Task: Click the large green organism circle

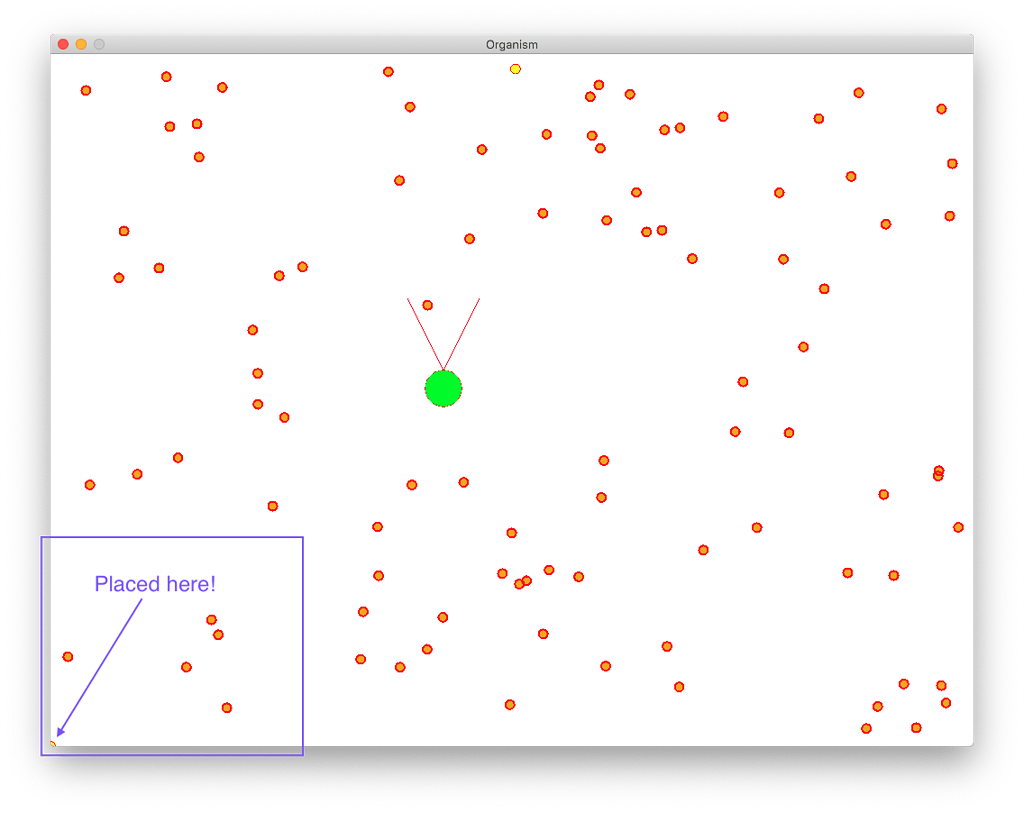Action: click(443, 389)
